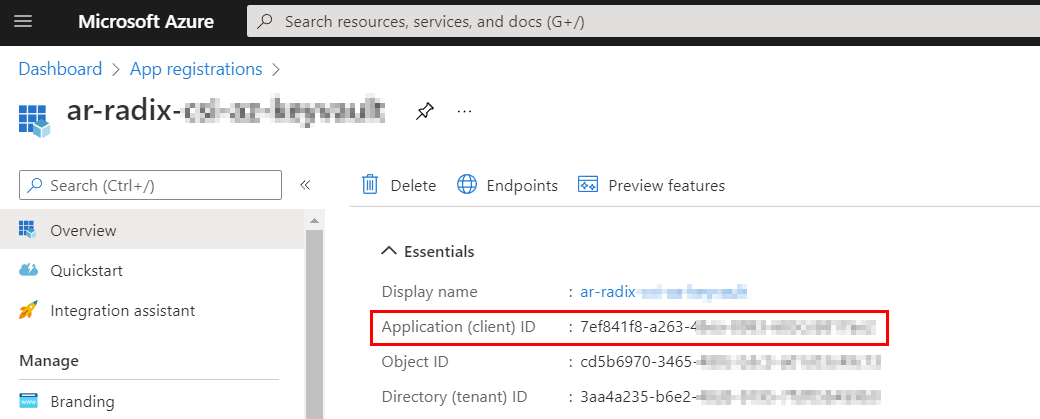Open the Endpoints panel

click(507, 186)
